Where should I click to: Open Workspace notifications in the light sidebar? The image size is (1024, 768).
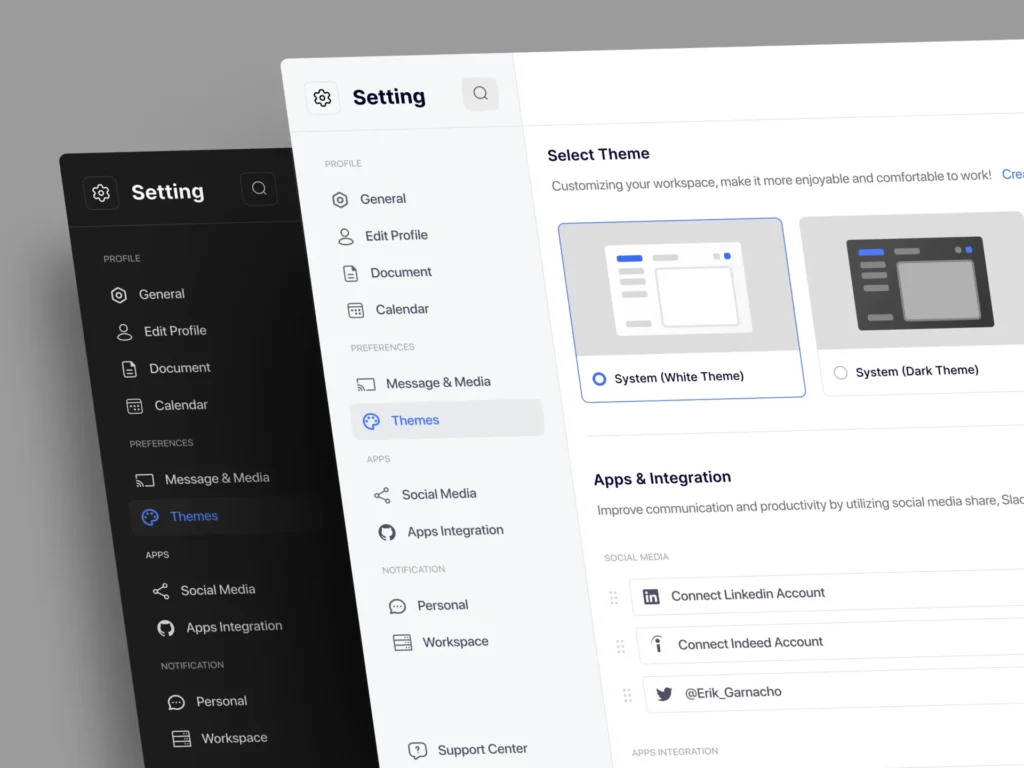click(455, 642)
